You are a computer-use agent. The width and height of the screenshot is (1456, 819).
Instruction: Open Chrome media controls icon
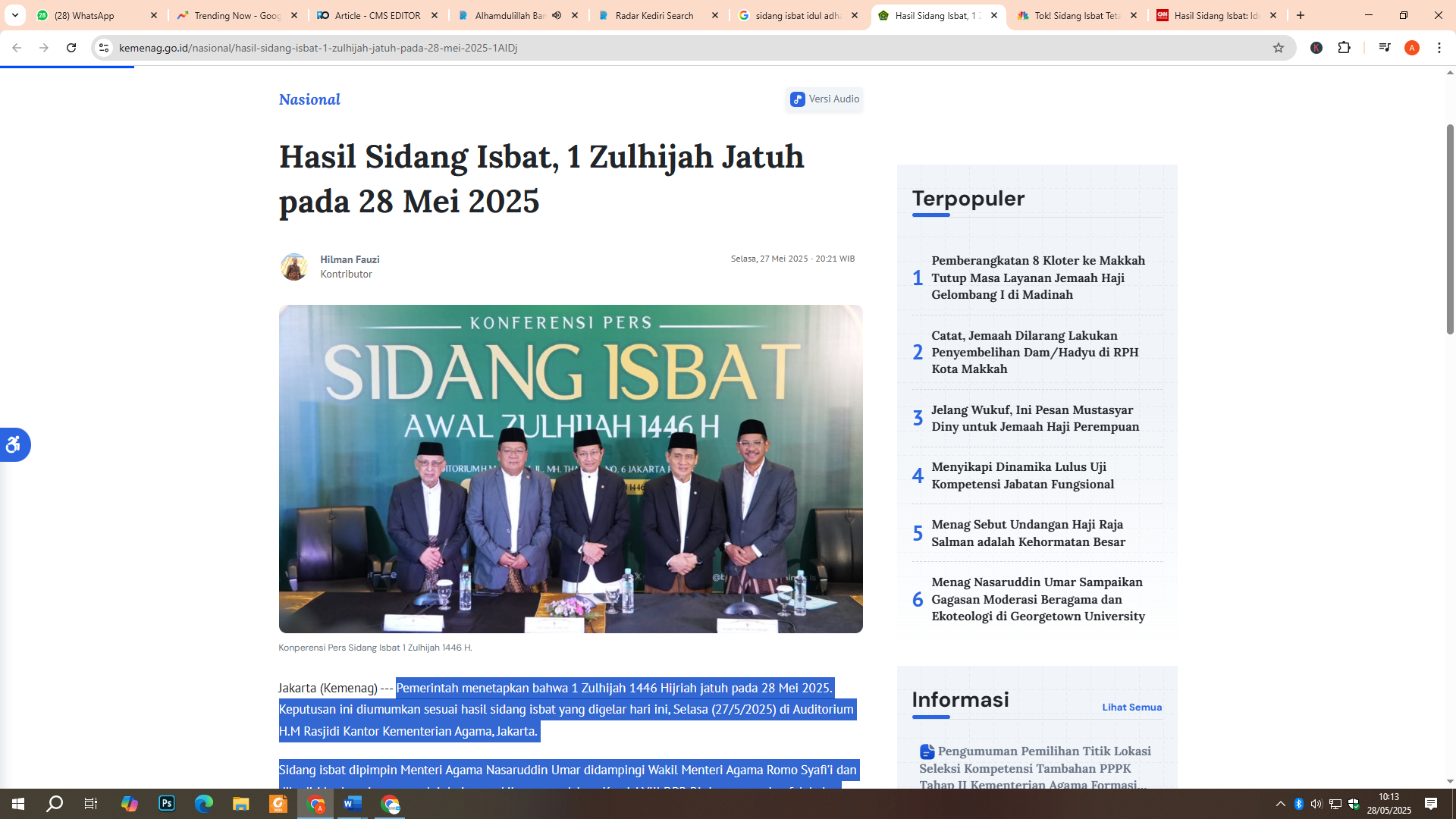(x=1385, y=47)
